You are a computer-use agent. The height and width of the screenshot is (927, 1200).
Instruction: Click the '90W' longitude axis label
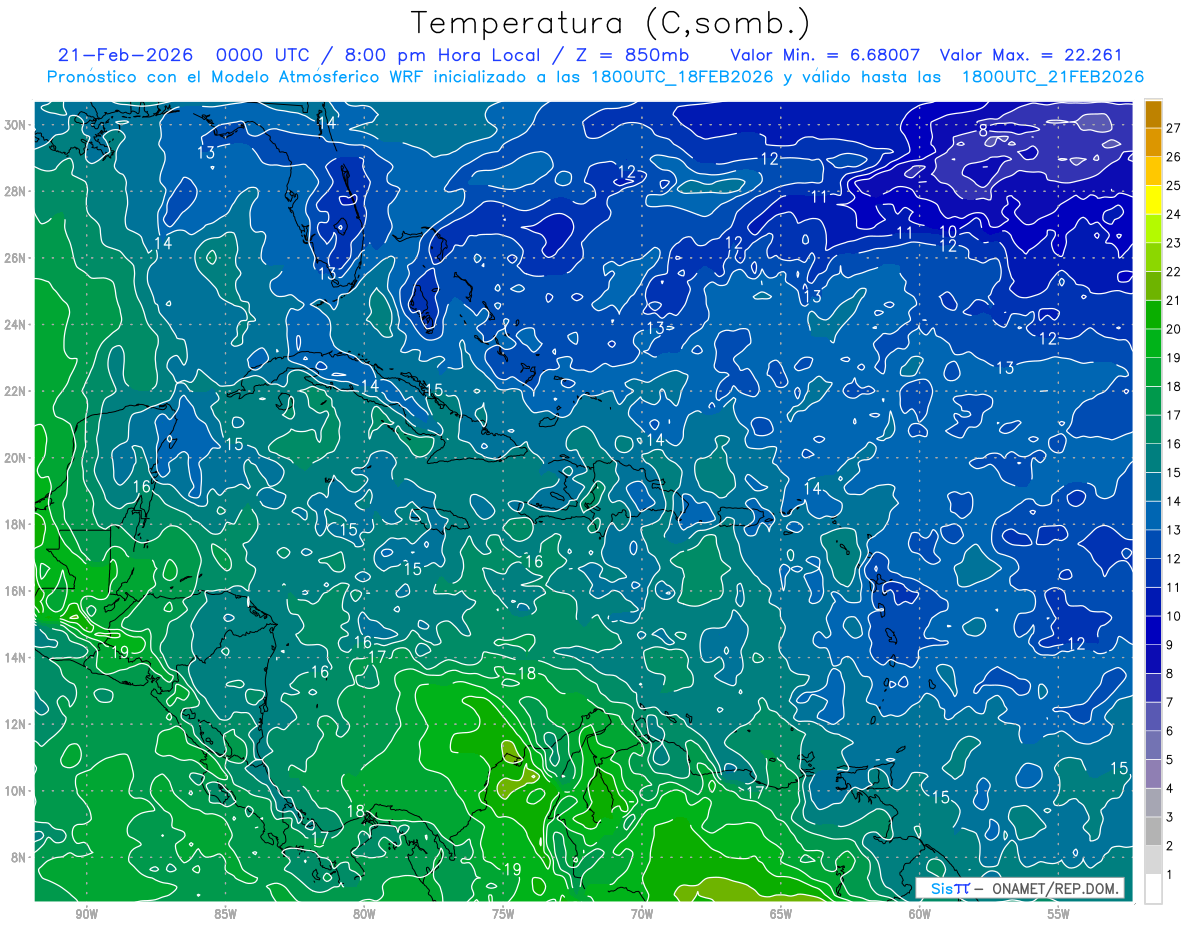pos(86,914)
